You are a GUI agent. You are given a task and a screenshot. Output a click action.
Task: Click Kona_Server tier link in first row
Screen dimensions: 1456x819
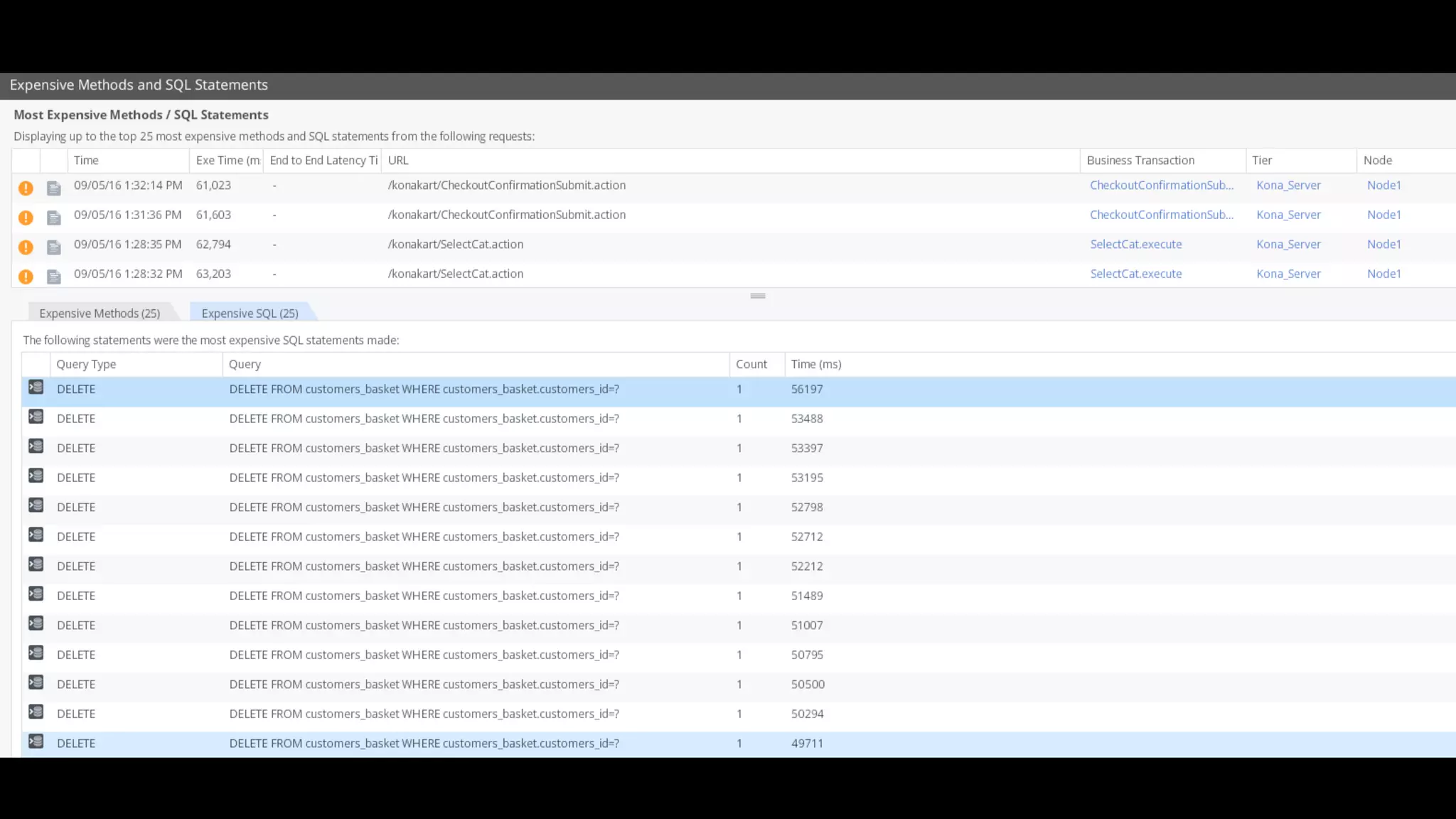point(1288,185)
